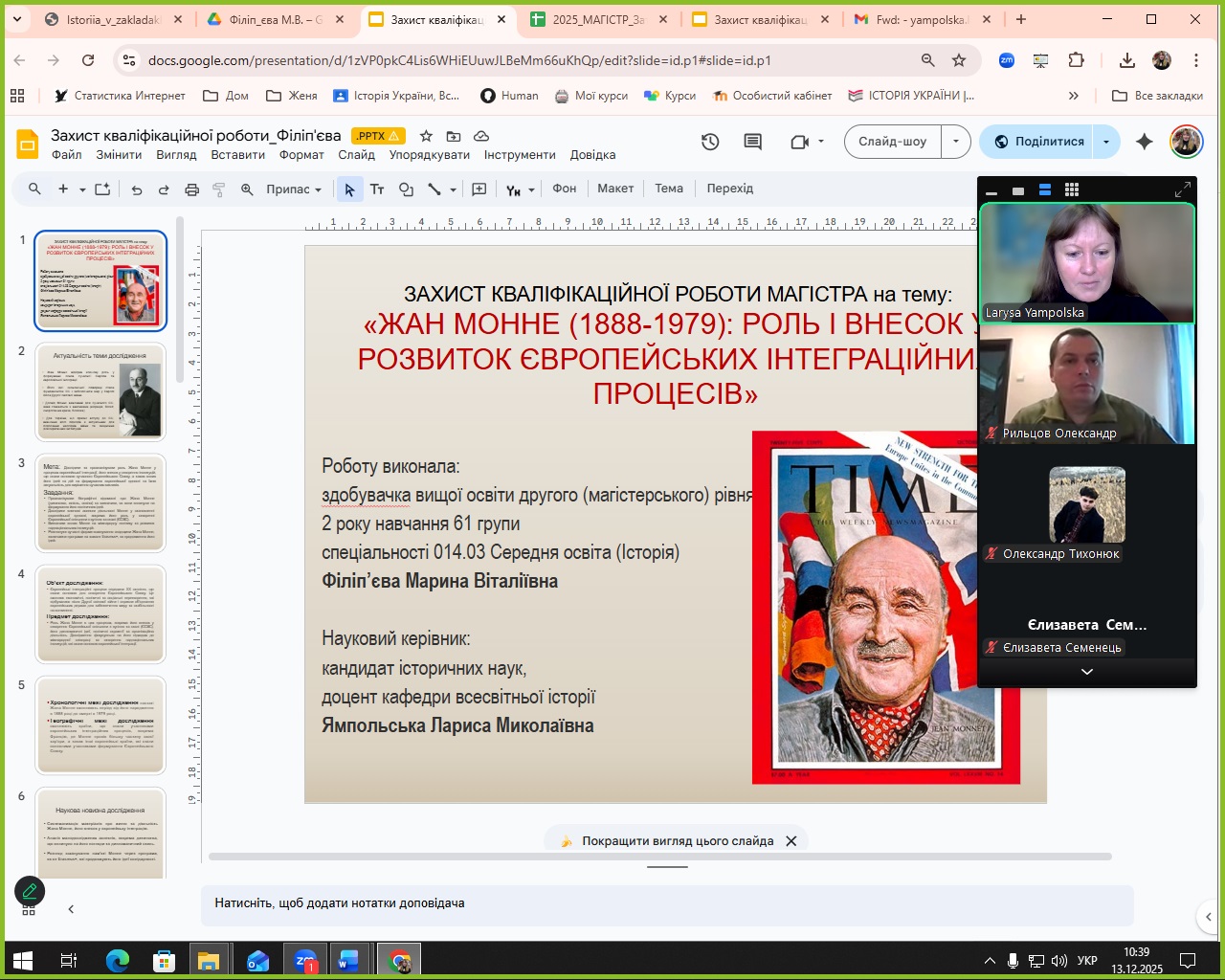The width and height of the screenshot is (1225, 980).
Task: Star the presentation document
Action: pos(427,136)
